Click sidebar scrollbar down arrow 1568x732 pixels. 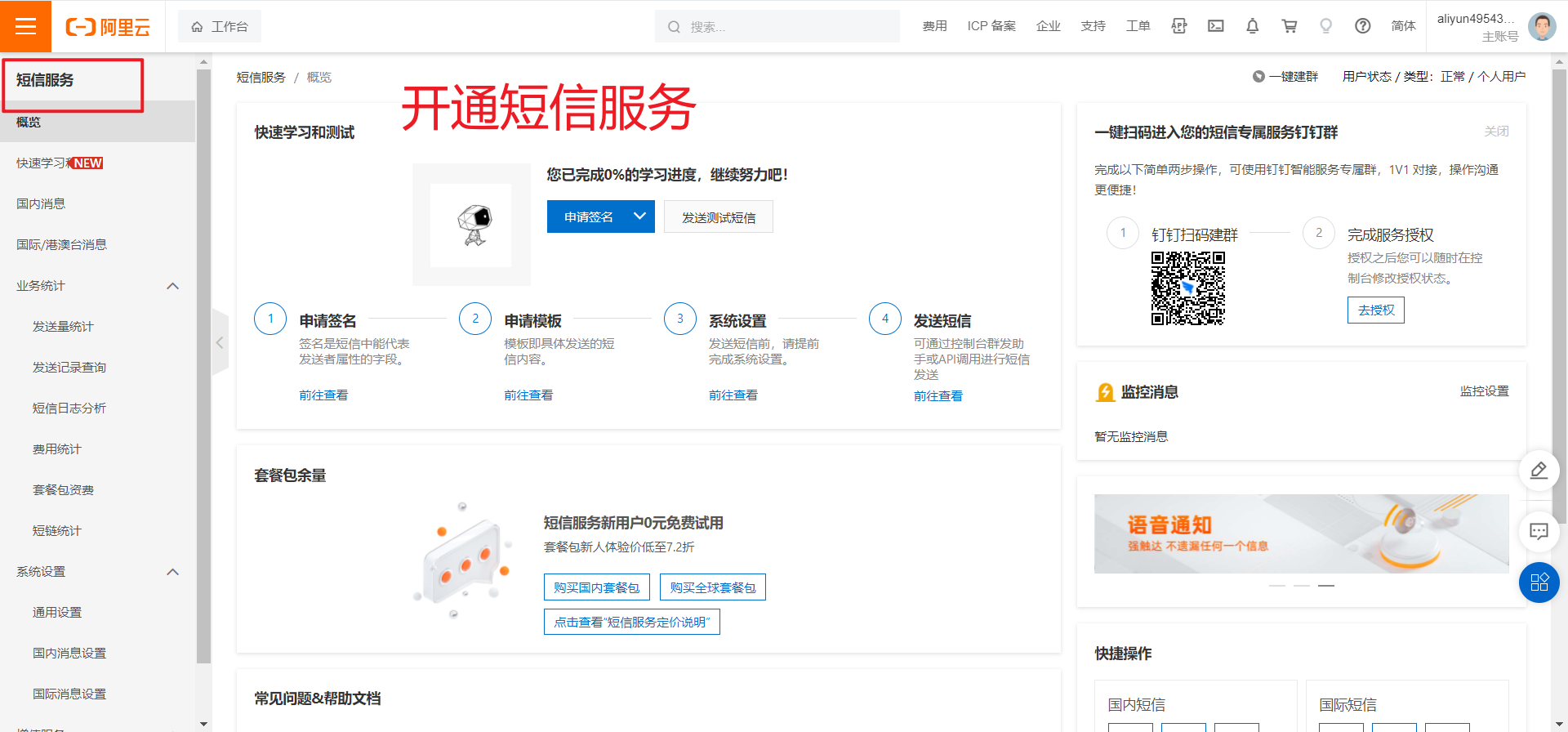203,724
